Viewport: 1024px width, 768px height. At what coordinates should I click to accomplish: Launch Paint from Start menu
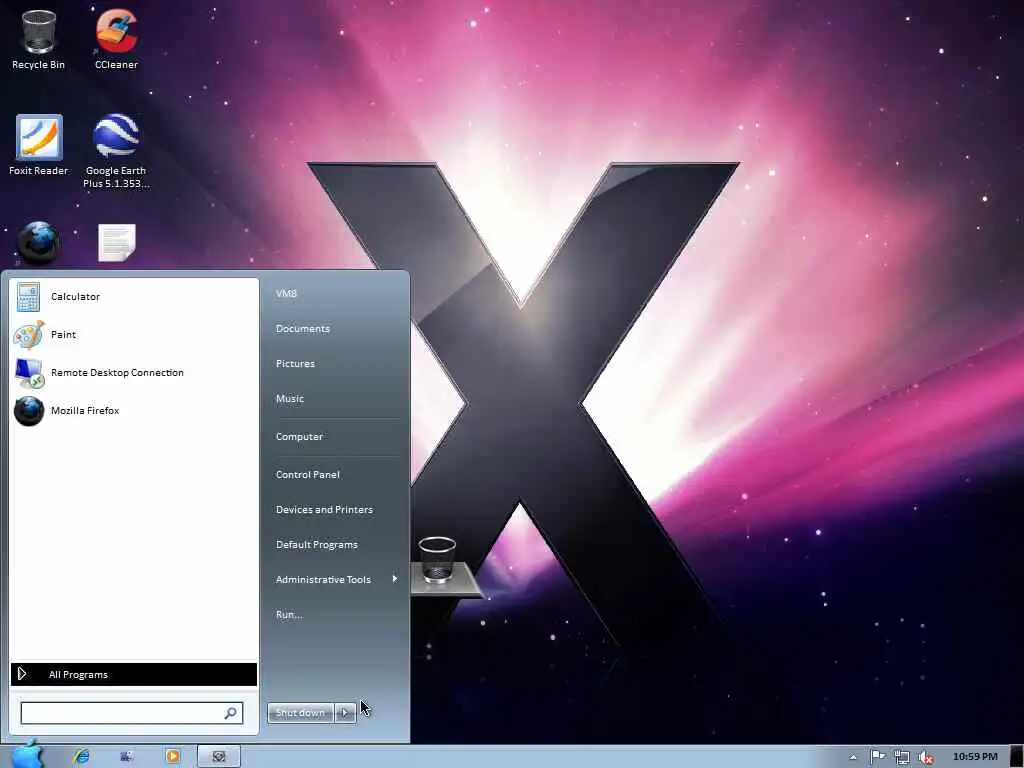tap(134, 334)
